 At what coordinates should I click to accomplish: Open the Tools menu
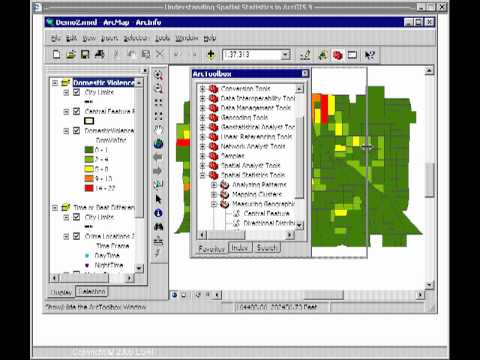point(162,38)
